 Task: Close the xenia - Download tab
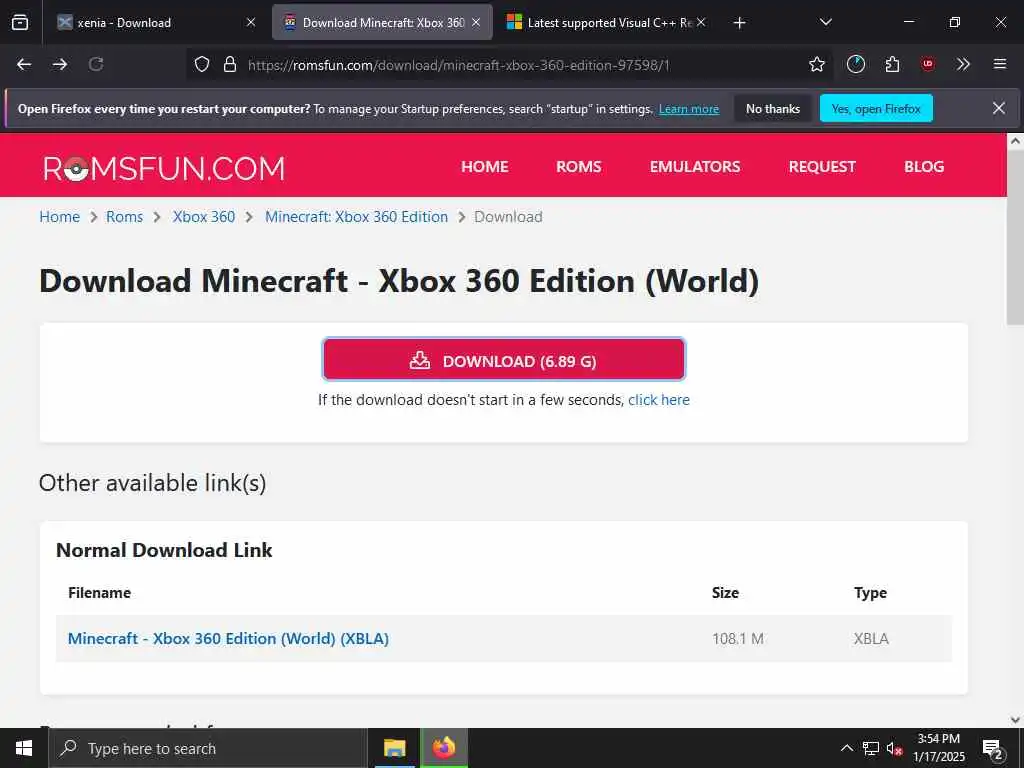click(251, 22)
